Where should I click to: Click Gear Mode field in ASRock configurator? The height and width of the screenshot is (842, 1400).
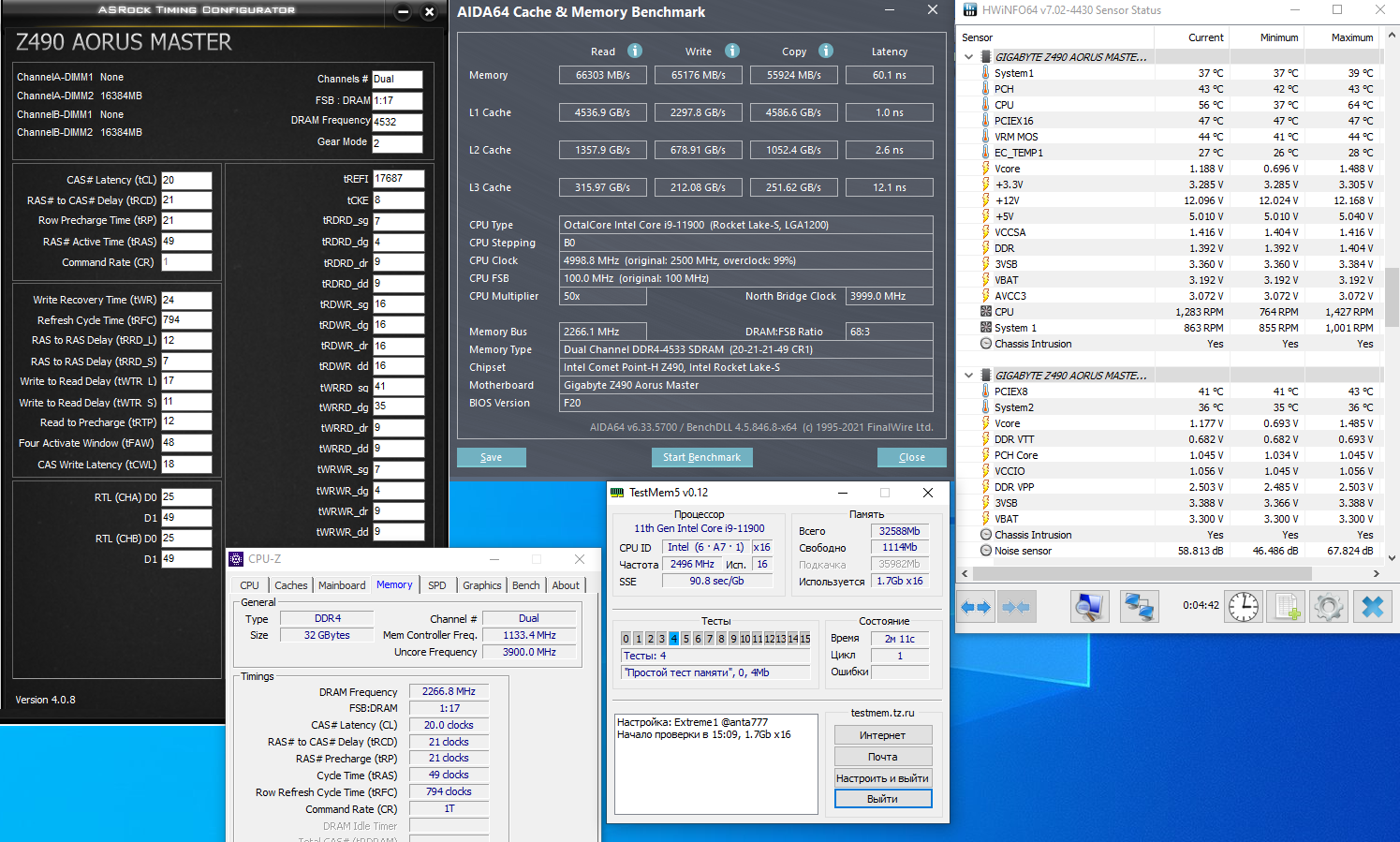[x=397, y=143]
